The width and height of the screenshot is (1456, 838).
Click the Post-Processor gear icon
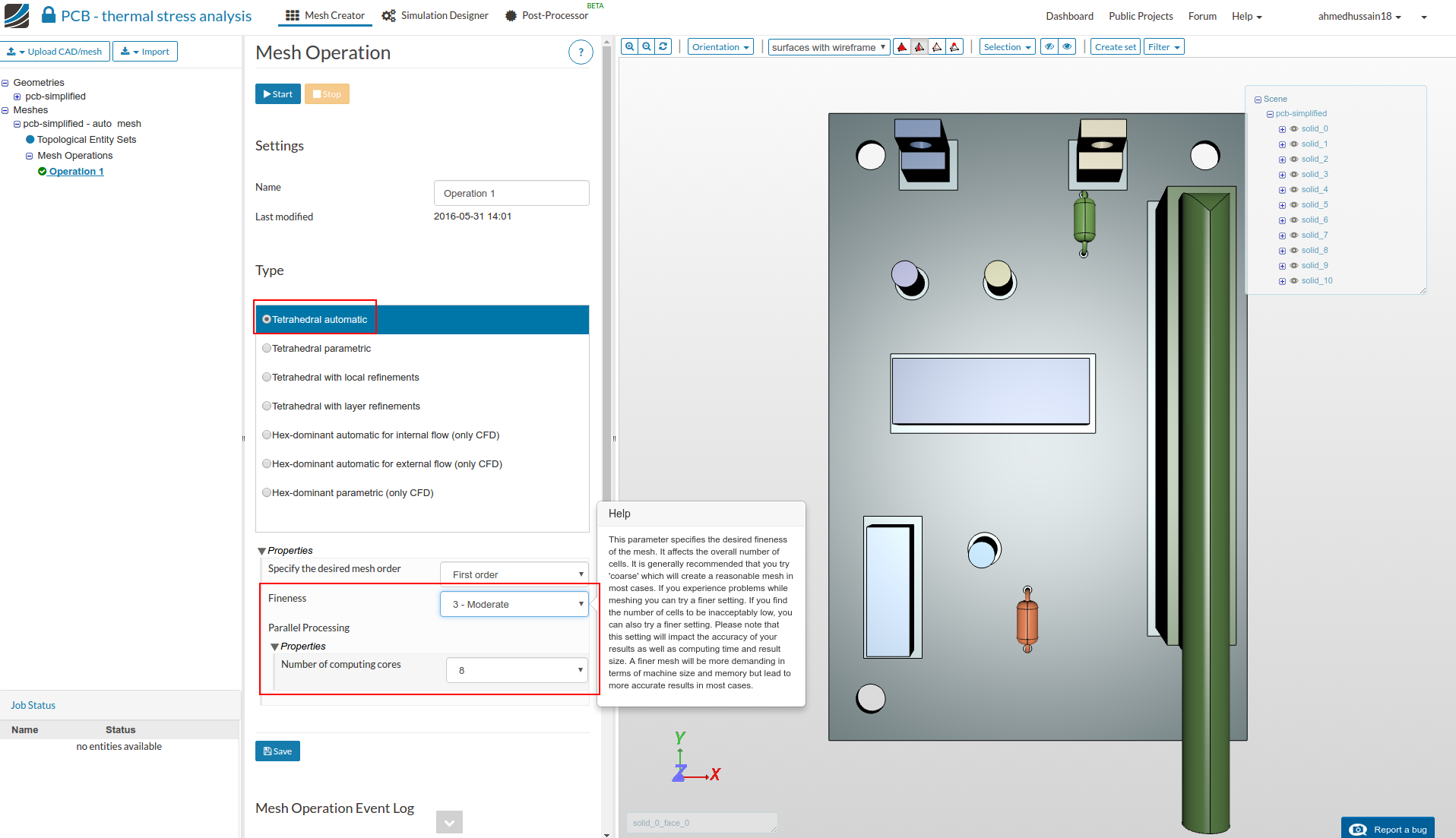pyautogui.click(x=511, y=16)
